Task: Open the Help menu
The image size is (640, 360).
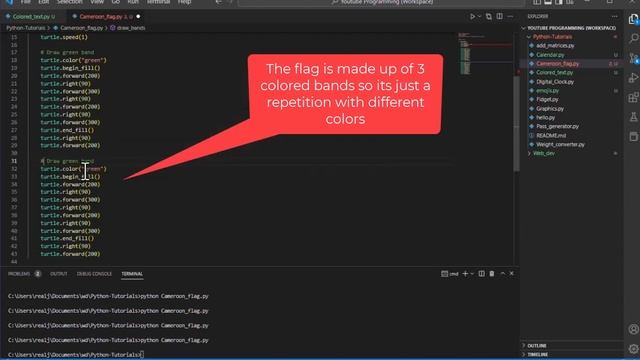Action: click(184, 2)
